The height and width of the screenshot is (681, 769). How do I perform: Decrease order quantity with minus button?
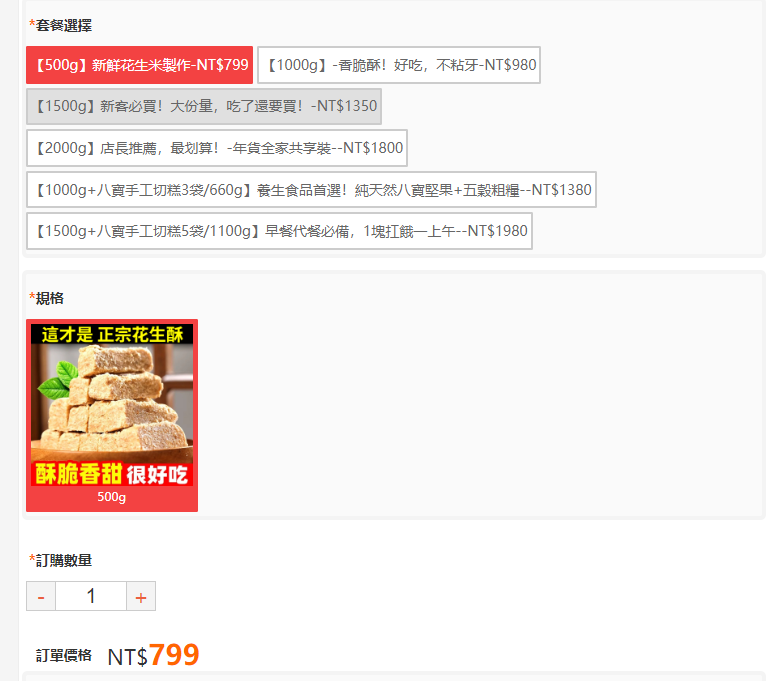pyautogui.click(x=41, y=596)
